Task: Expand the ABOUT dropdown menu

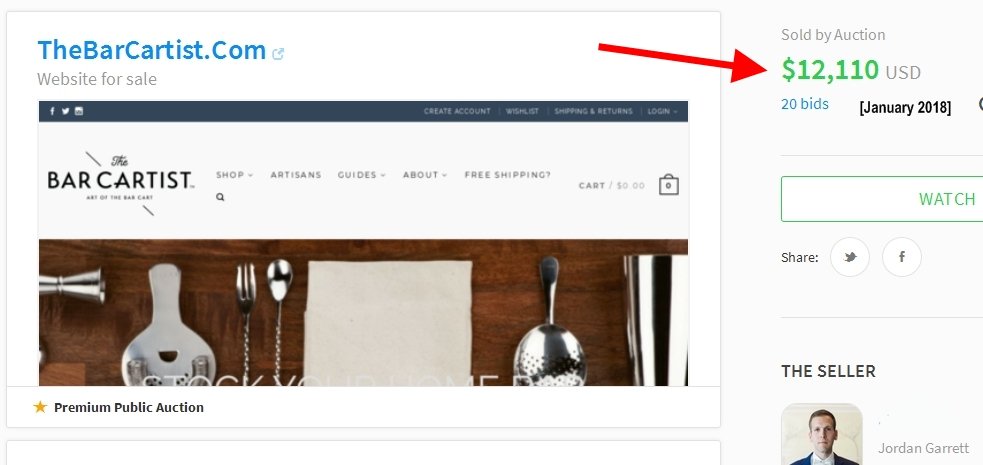Action: click(425, 175)
